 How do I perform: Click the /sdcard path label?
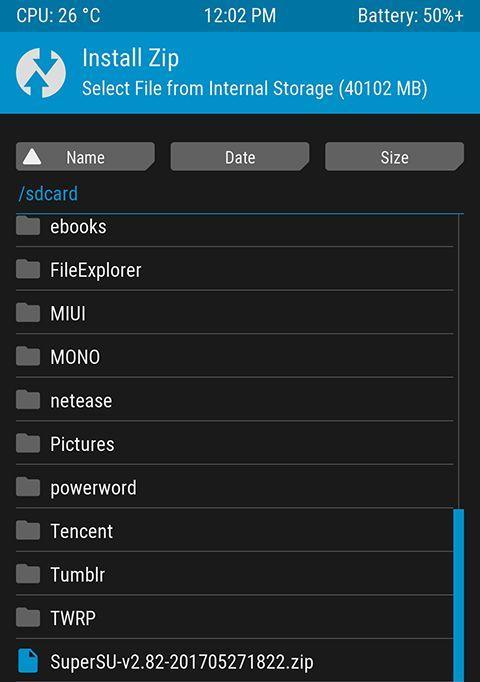coord(48,194)
